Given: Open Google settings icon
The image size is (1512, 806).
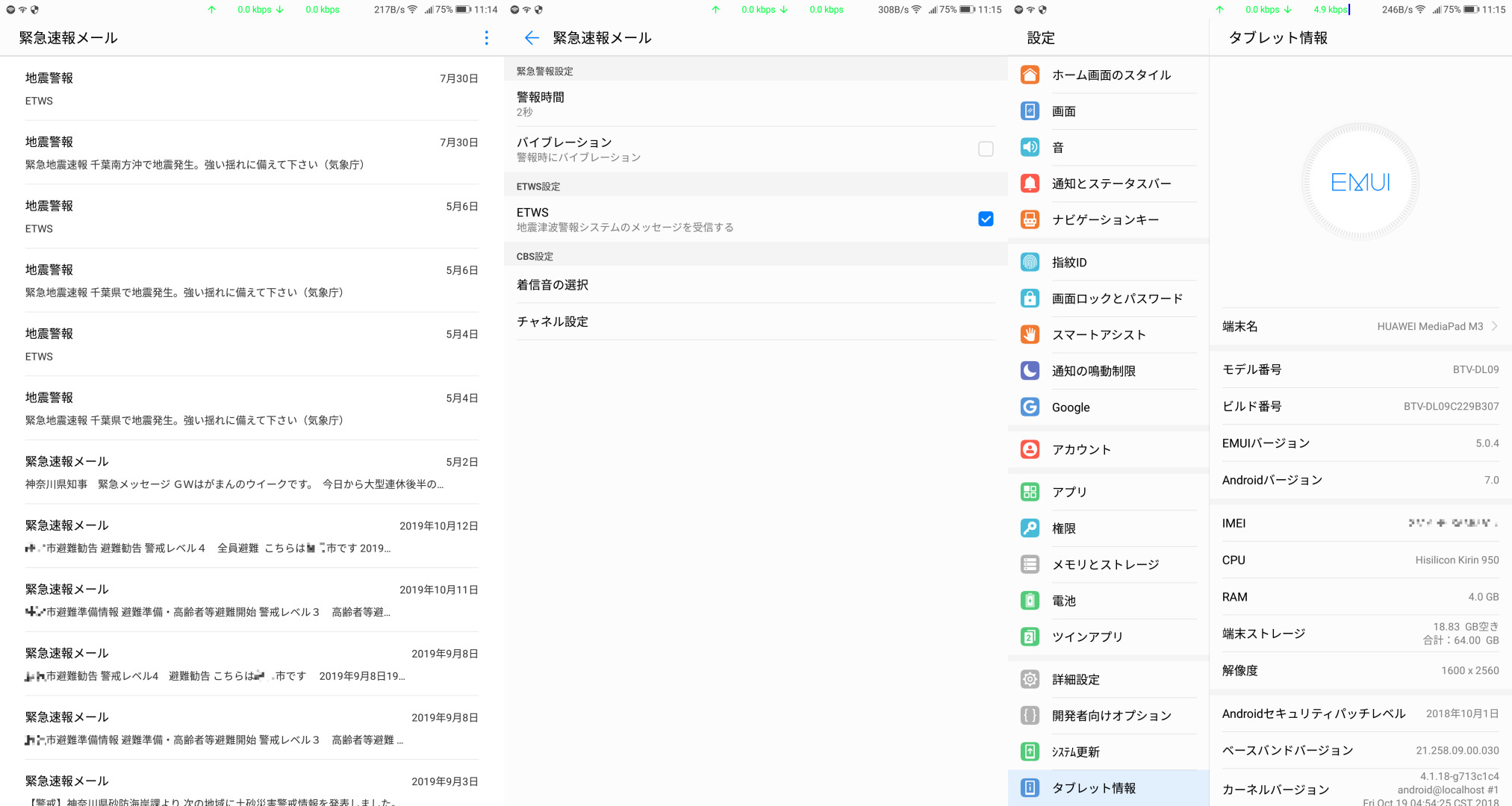Looking at the screenshot, I should (x=1030, y=407).
